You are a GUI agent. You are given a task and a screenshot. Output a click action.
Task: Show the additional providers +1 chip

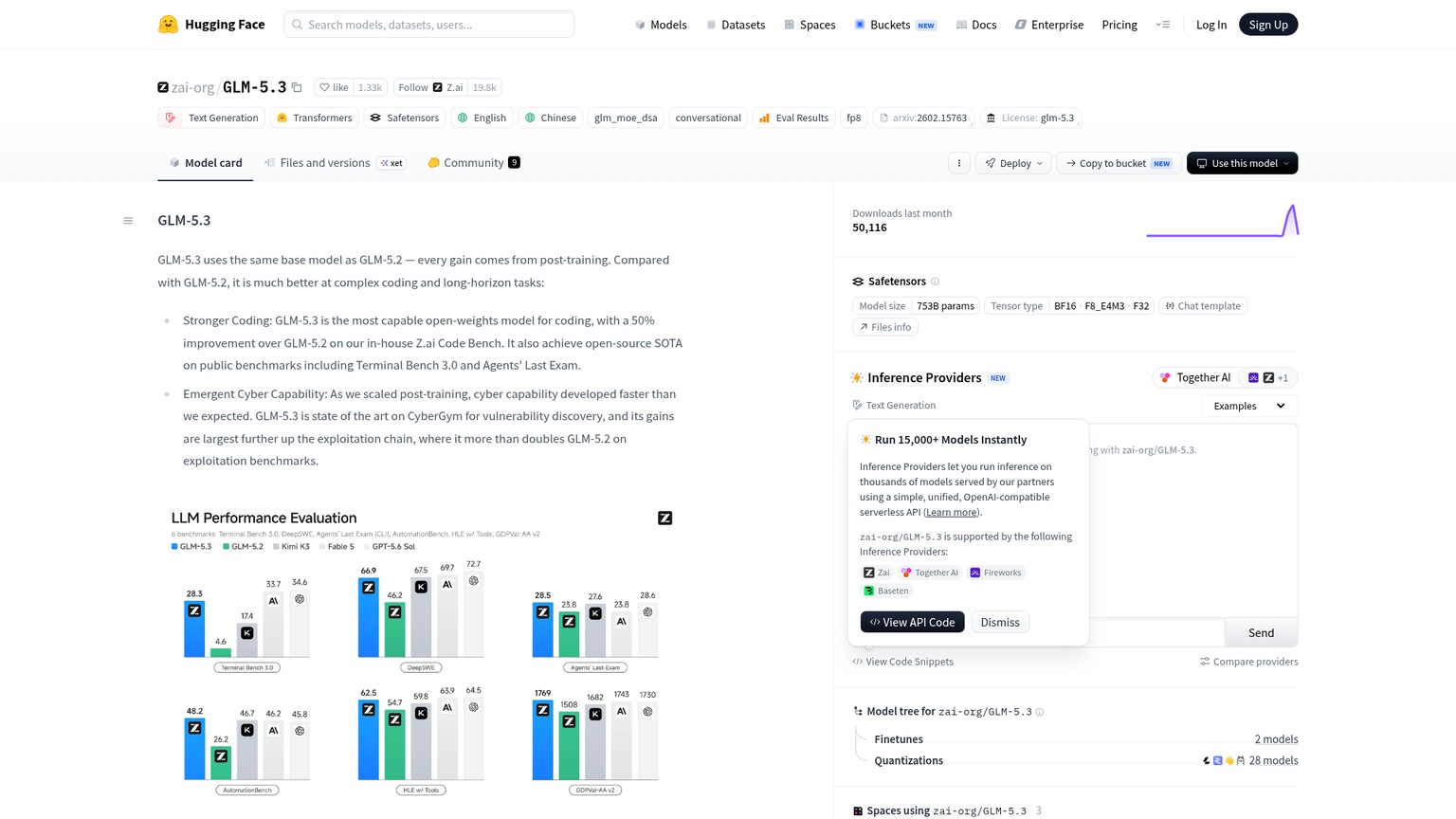coord(1267,377)
